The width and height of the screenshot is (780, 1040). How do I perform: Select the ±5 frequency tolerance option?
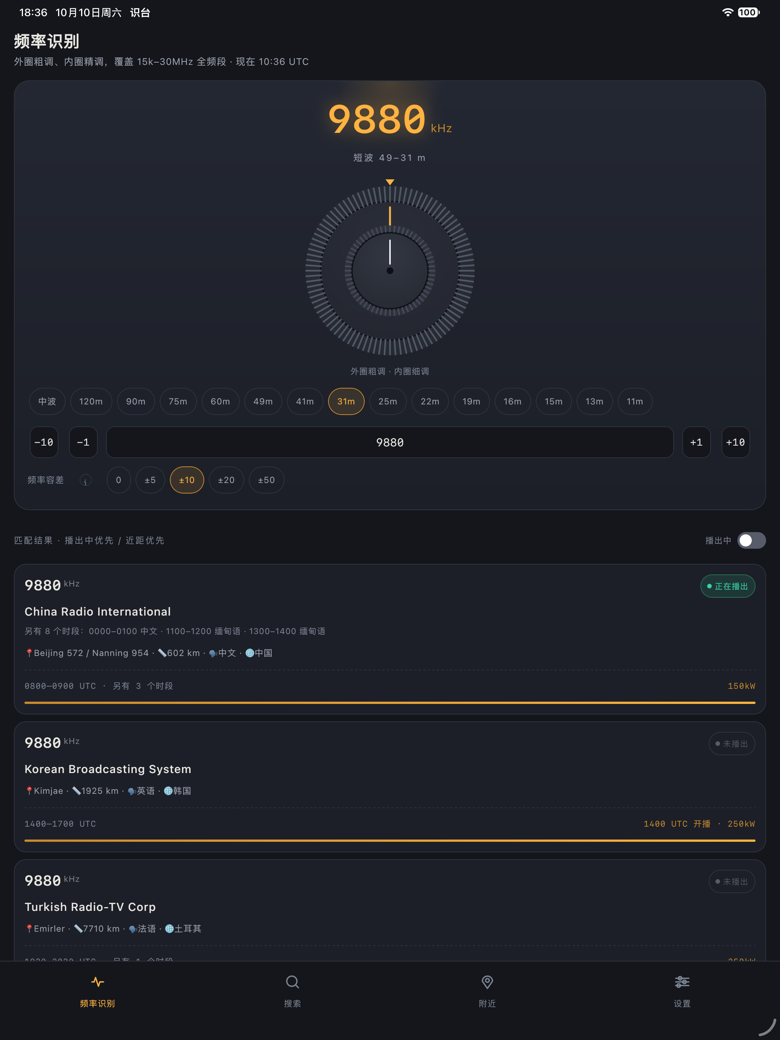pos(151,480)
